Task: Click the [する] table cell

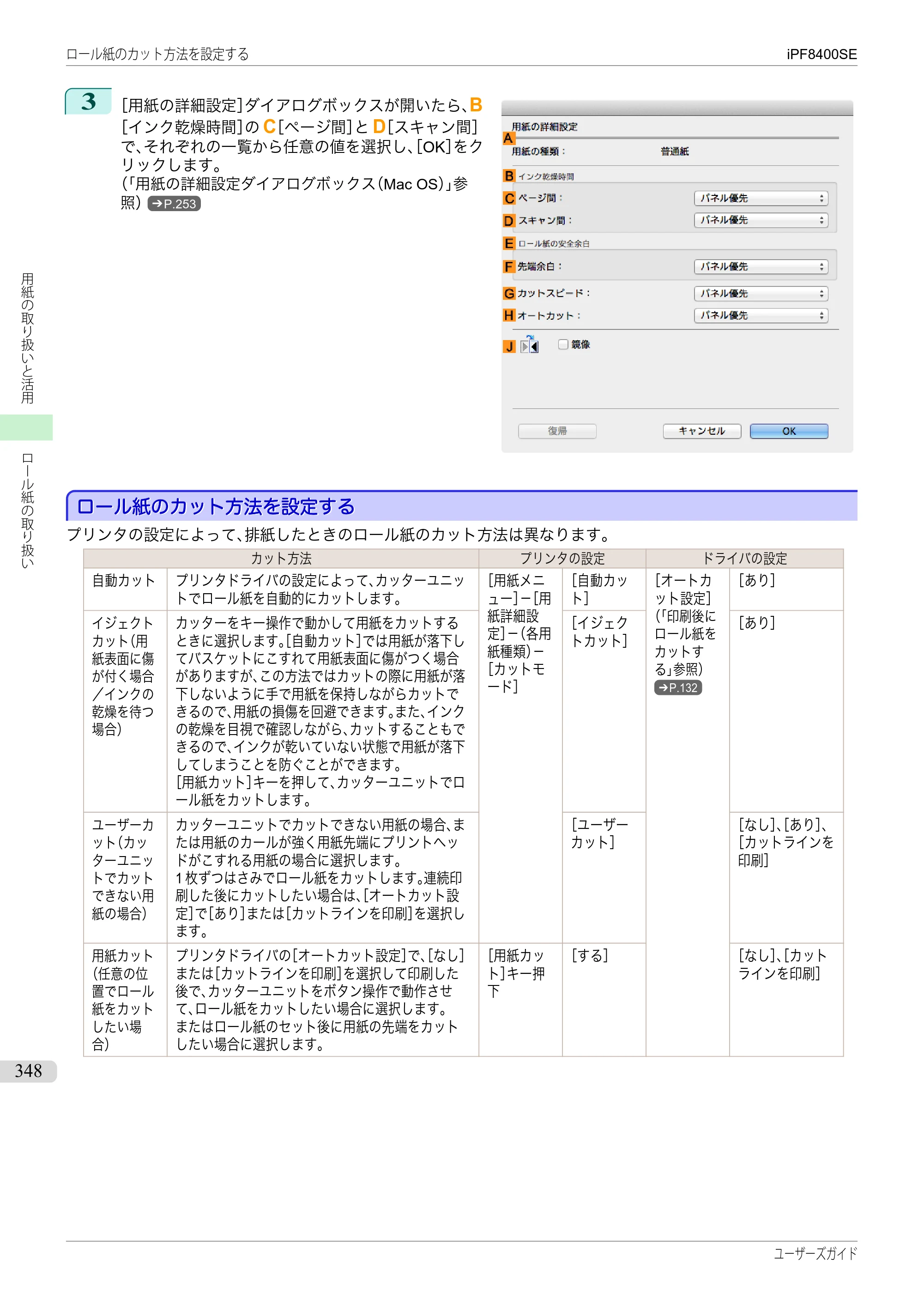Action: (604, 1000)
